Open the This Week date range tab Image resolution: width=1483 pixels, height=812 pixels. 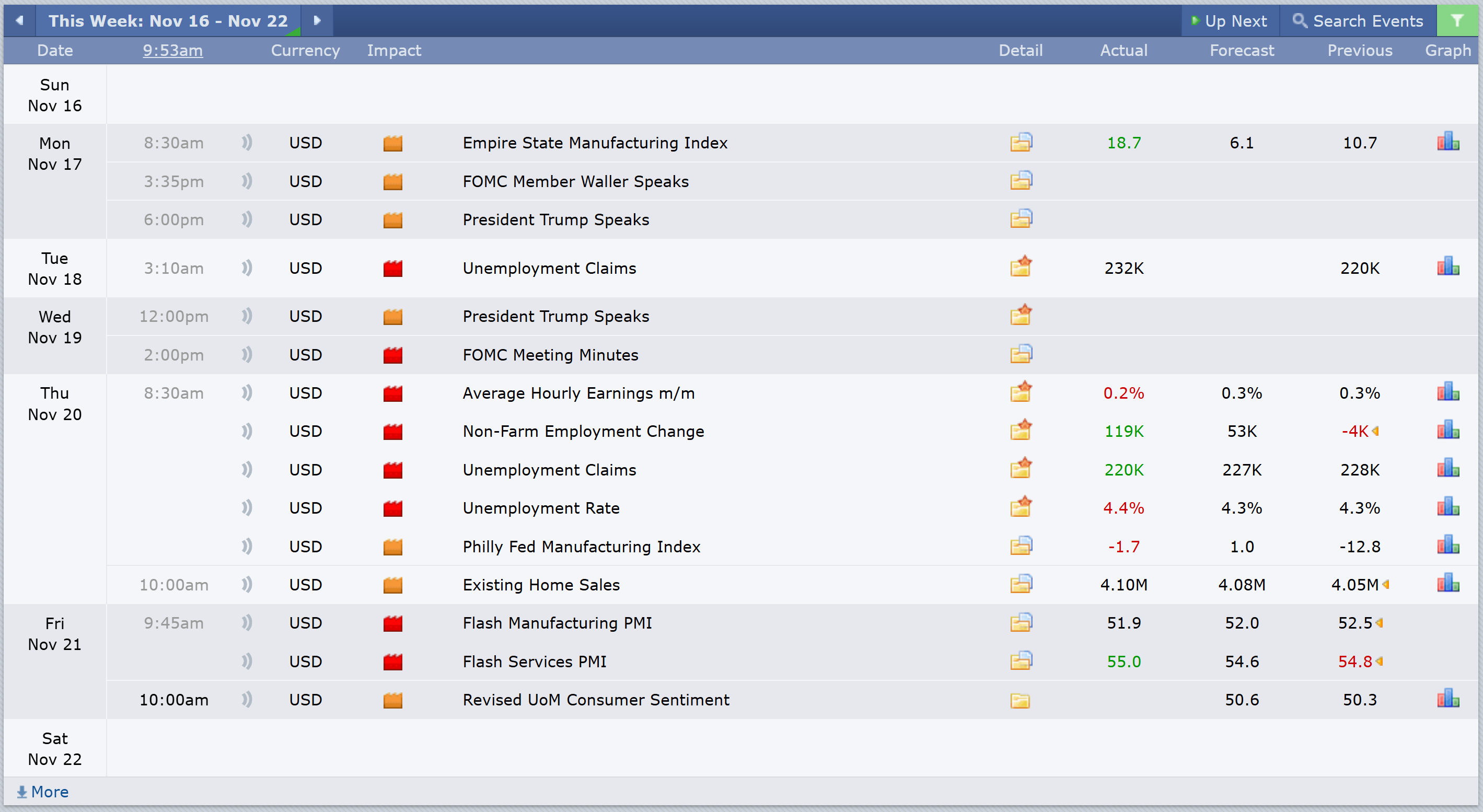point(168,21)
